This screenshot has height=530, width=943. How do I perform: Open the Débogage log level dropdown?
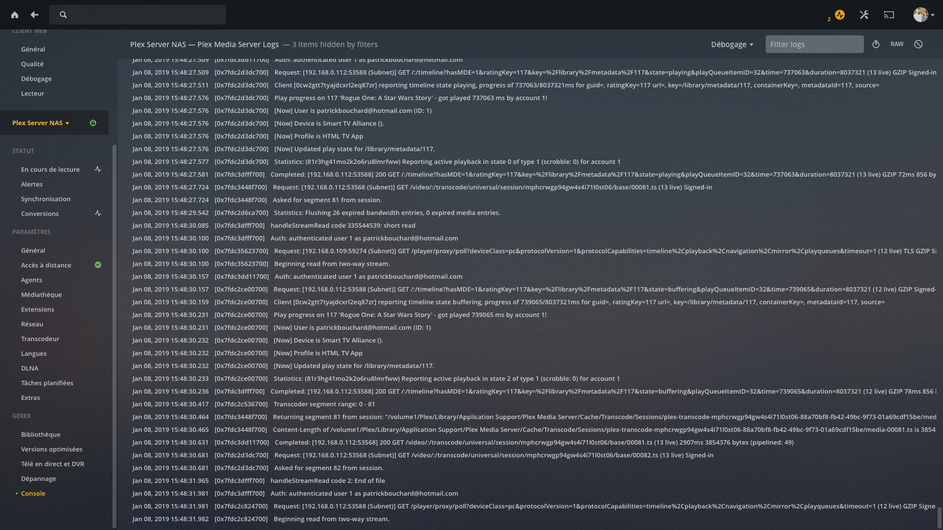pos(732,44)
